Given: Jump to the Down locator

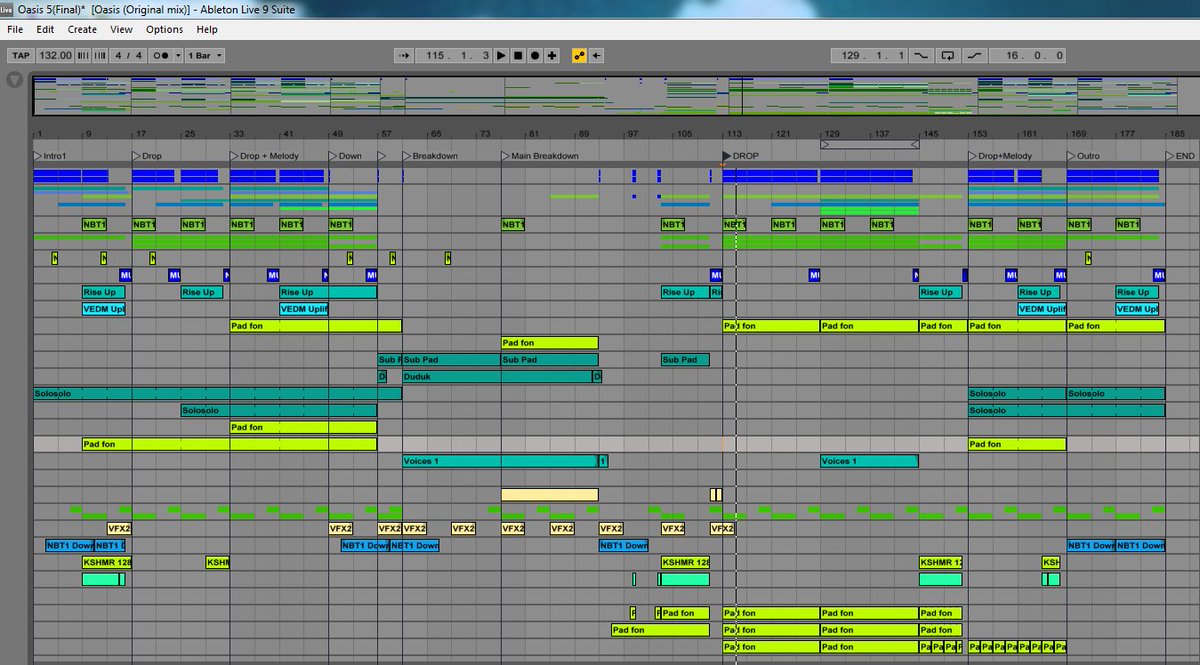Looking at the screenshot, I should point(346,156).
